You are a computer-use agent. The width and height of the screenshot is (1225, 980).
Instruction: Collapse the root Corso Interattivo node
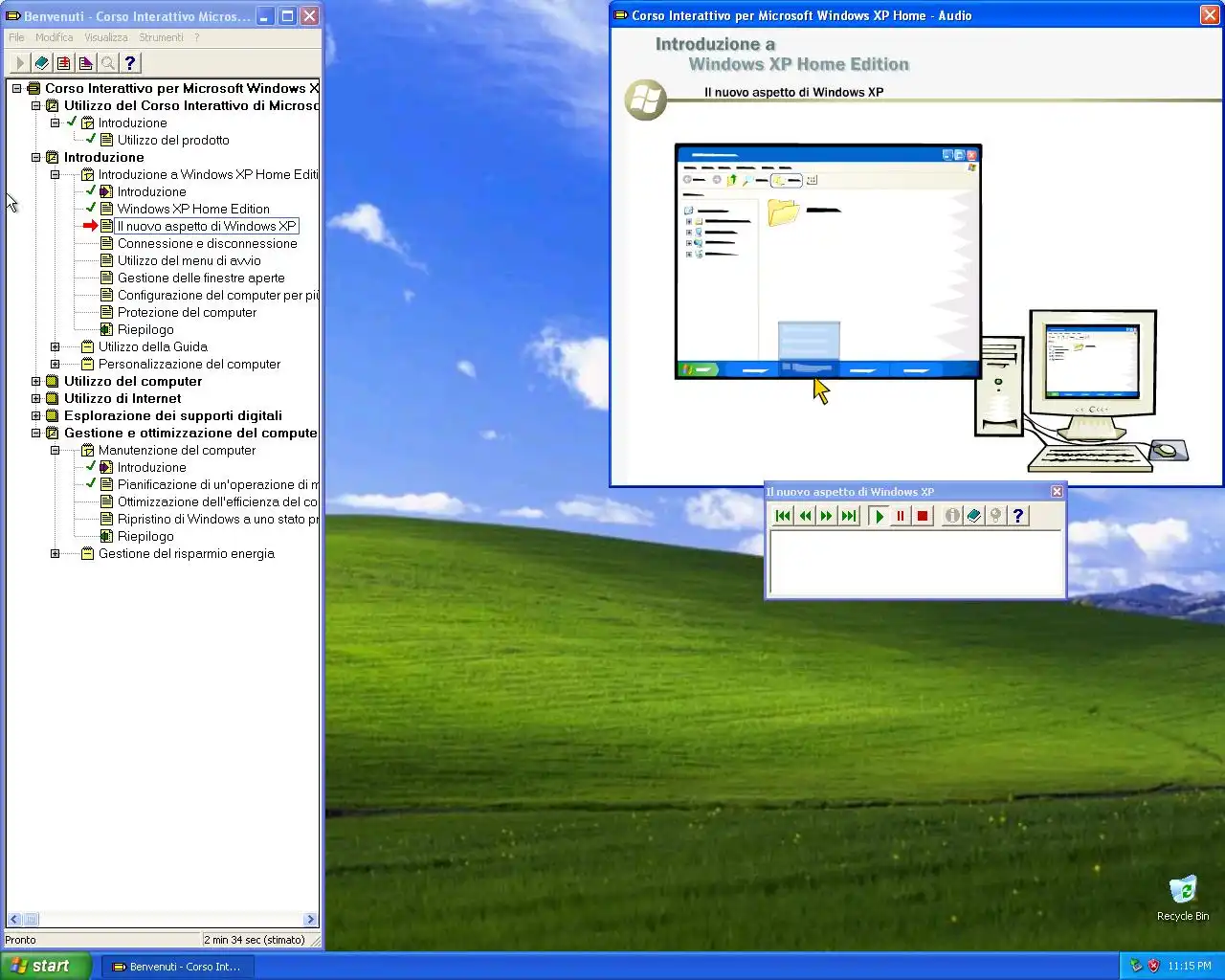pos(16,88)
